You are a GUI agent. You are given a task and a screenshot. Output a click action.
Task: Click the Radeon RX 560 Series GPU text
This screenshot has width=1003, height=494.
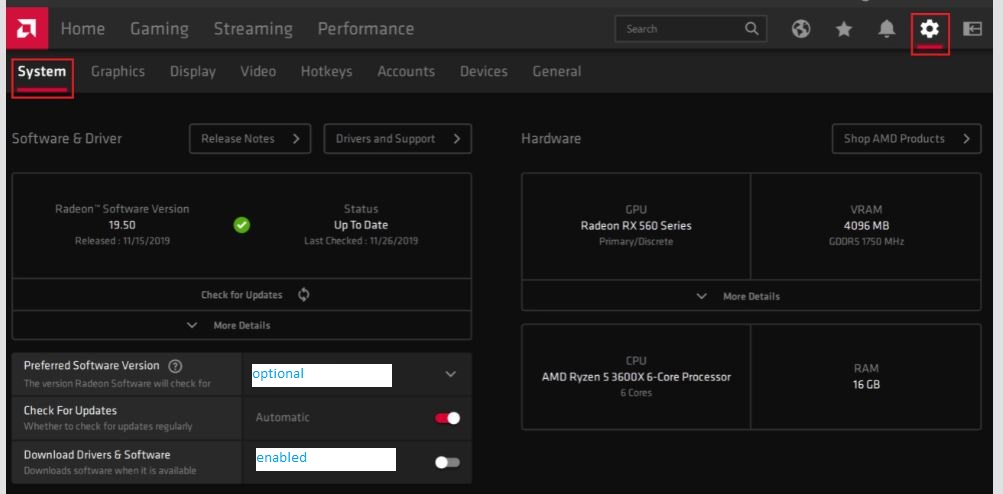pyautogui.click(x=636, y=226)
